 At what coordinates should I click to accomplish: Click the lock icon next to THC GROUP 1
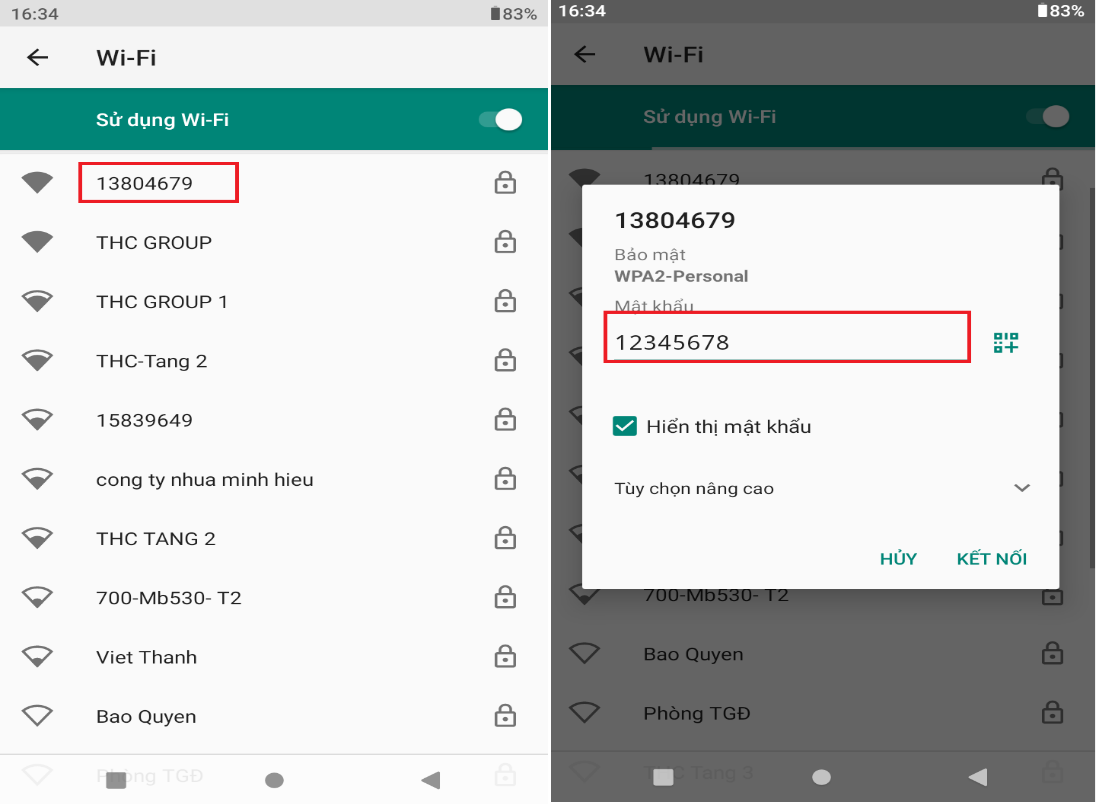(x=505, y=301)
